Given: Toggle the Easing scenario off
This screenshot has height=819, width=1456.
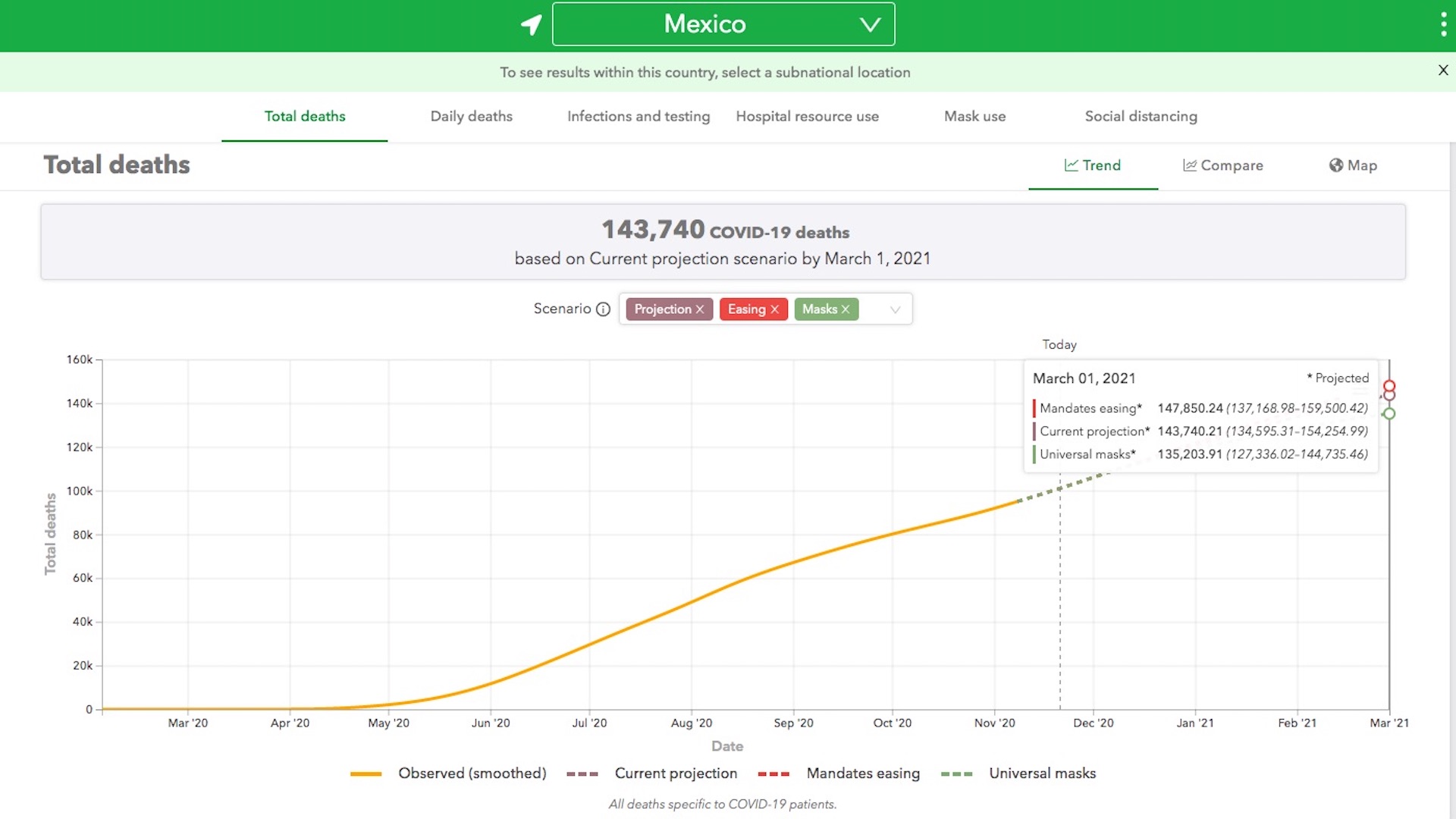Looking at the screenshot, I should 774,309.
